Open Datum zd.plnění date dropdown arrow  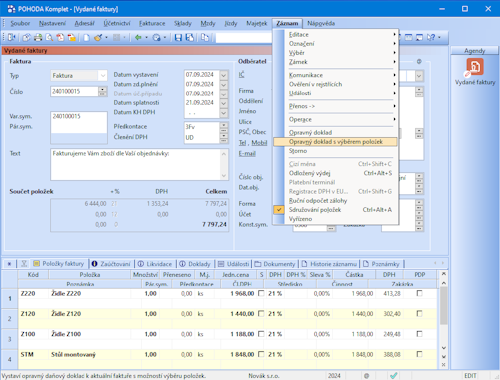tap(224, 85)
